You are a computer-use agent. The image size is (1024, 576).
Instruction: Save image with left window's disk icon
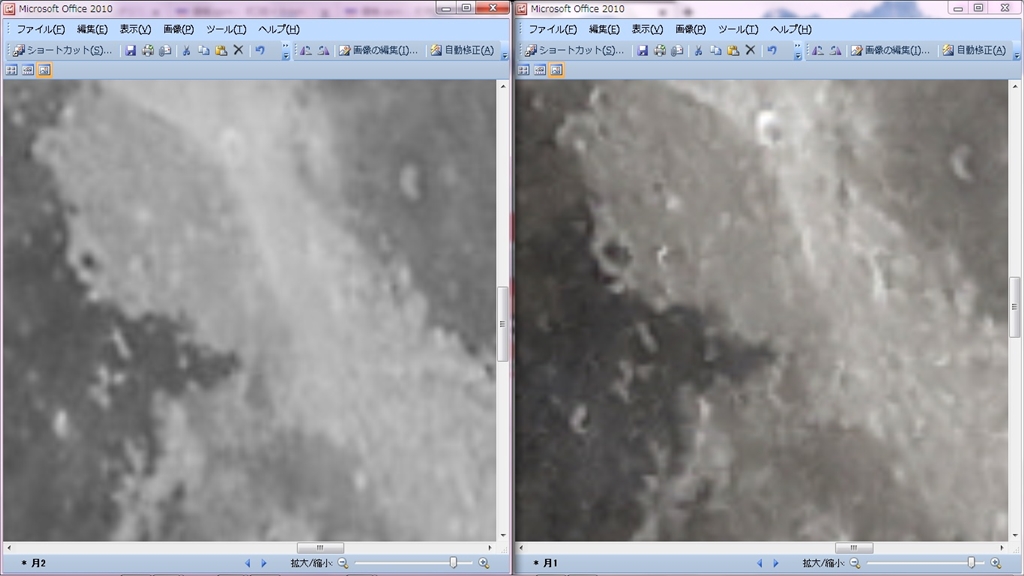point(131,50)
